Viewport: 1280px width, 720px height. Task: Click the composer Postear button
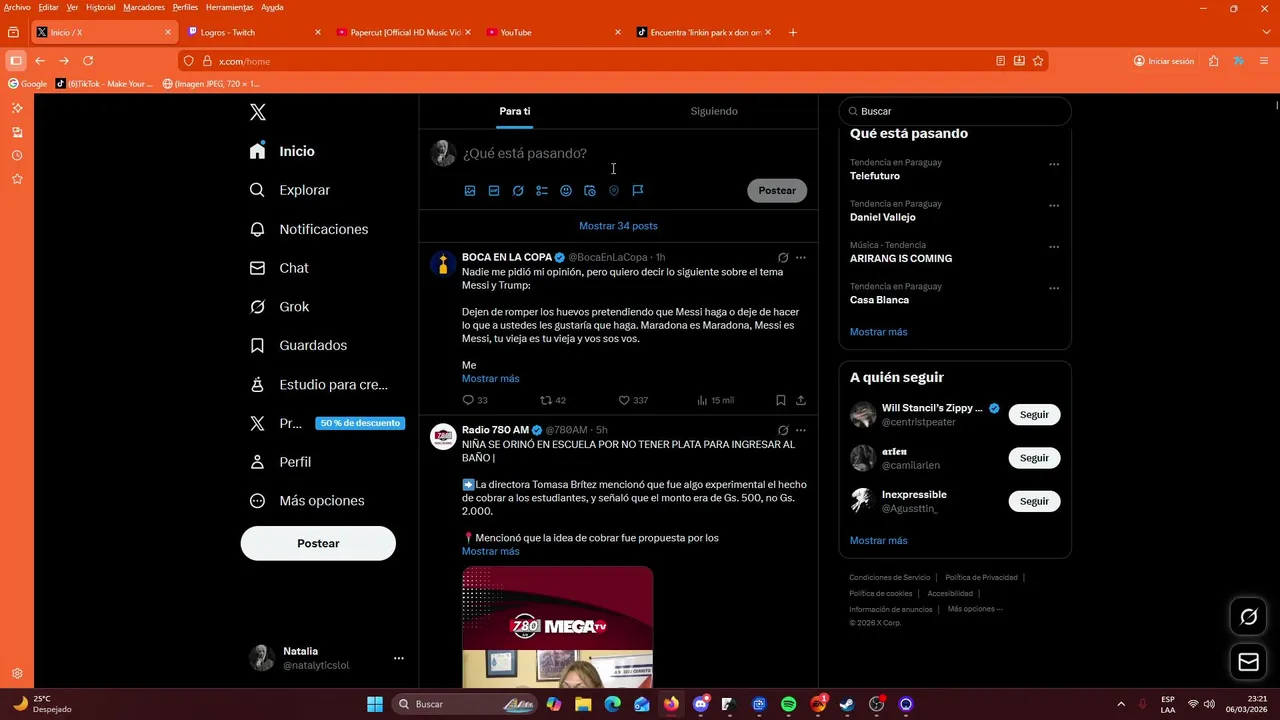[x=777, y=190]
